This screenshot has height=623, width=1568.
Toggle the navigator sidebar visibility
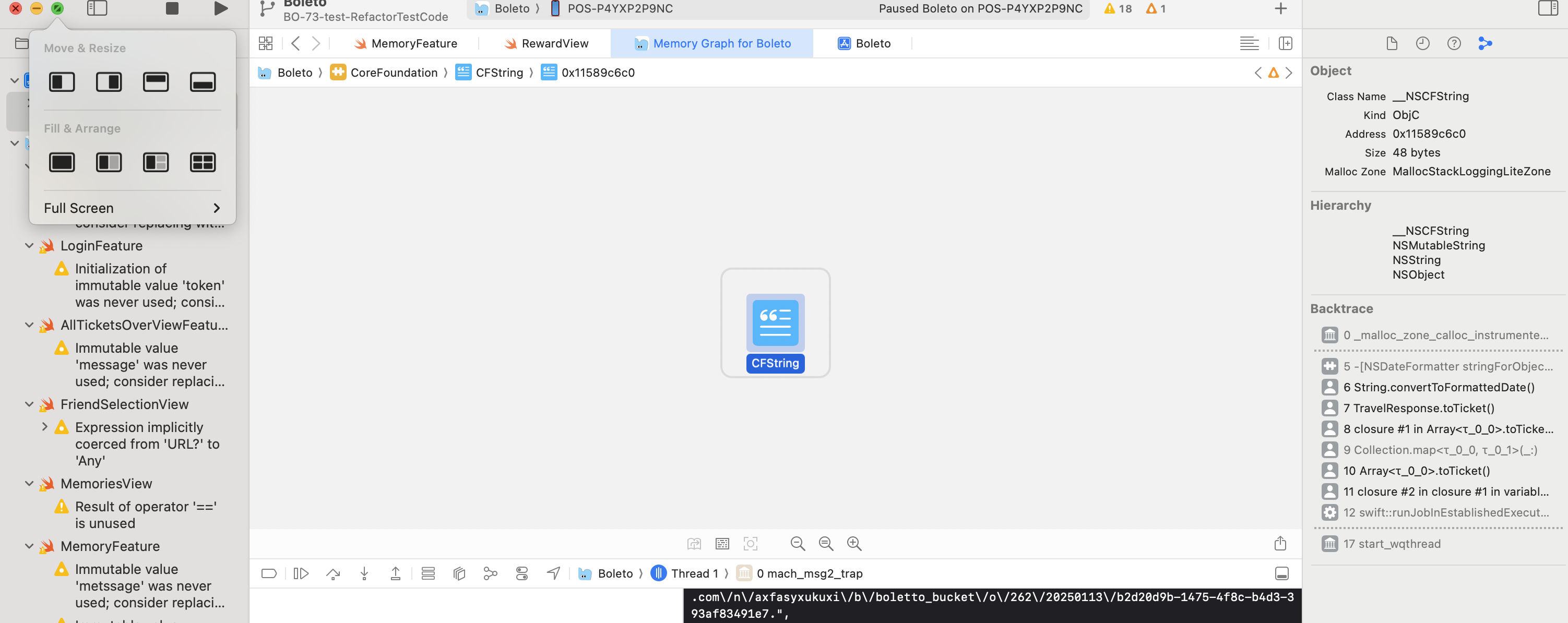pyautogui.click(x=97, y=8)
